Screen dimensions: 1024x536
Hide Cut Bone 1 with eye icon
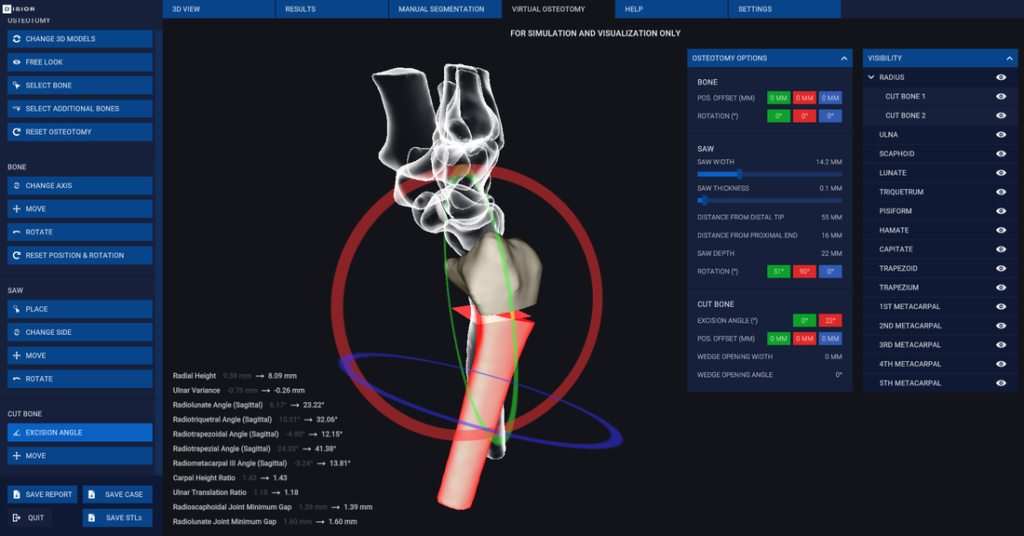(x=1001, y=96)
